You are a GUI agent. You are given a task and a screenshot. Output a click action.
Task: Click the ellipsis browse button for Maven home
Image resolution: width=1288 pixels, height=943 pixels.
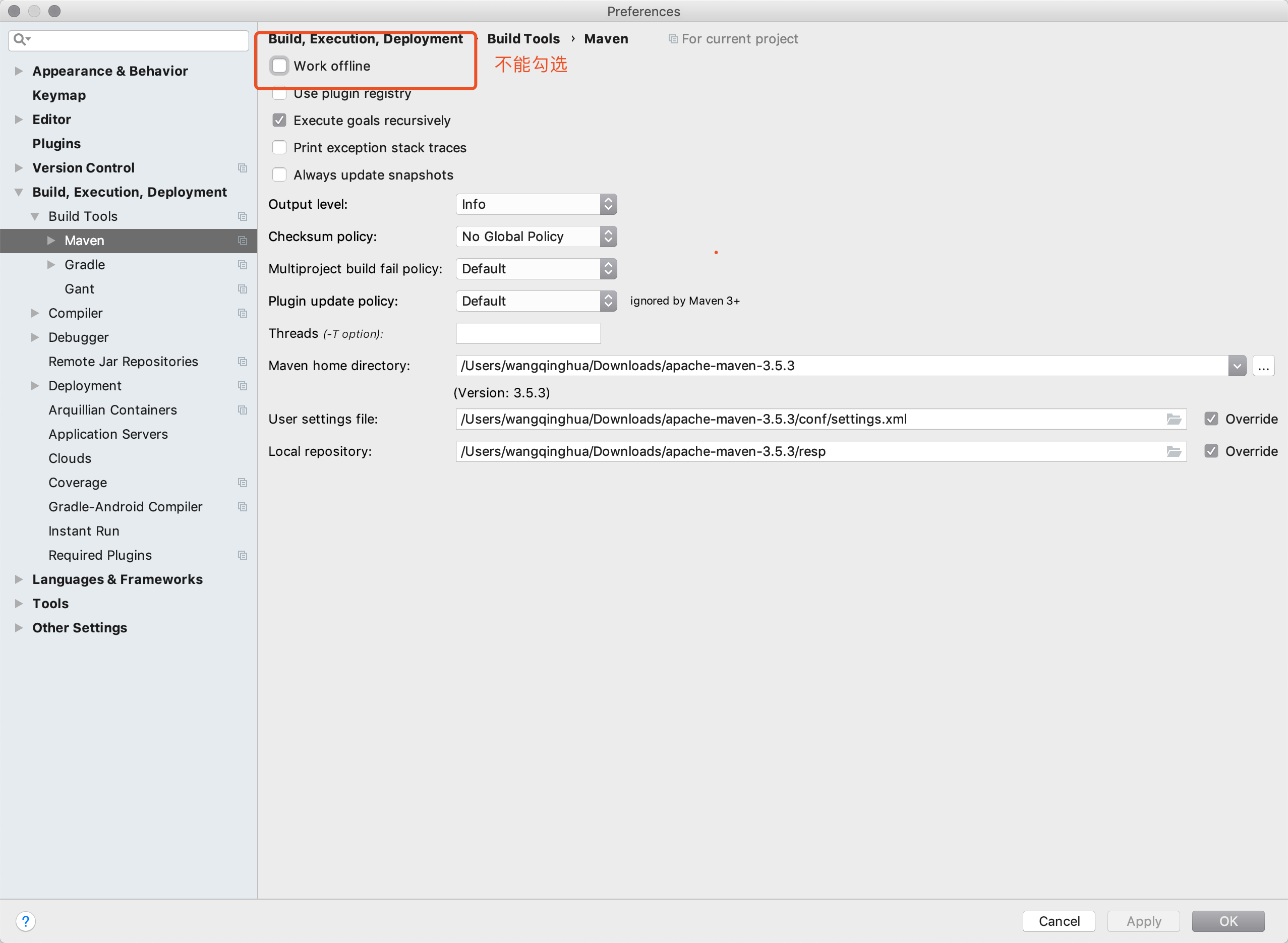point(1263,366)
